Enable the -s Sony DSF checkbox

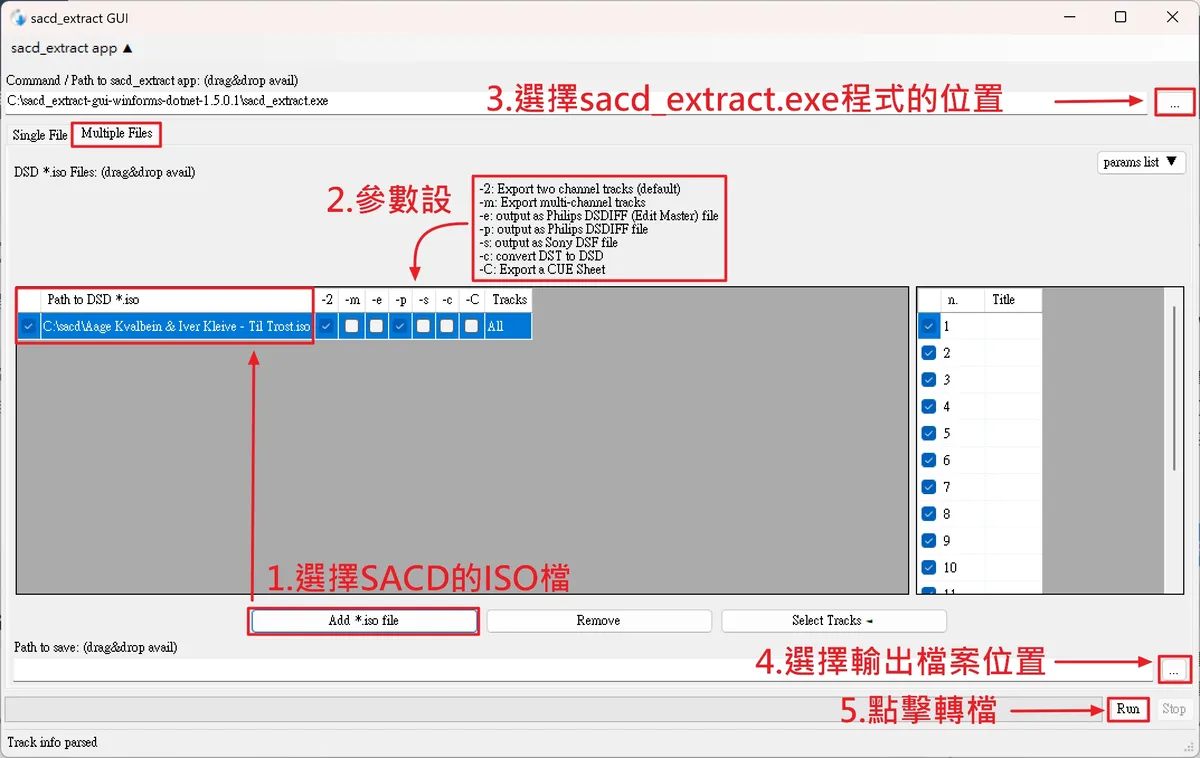pyautogui.click(x=424, y=326)
